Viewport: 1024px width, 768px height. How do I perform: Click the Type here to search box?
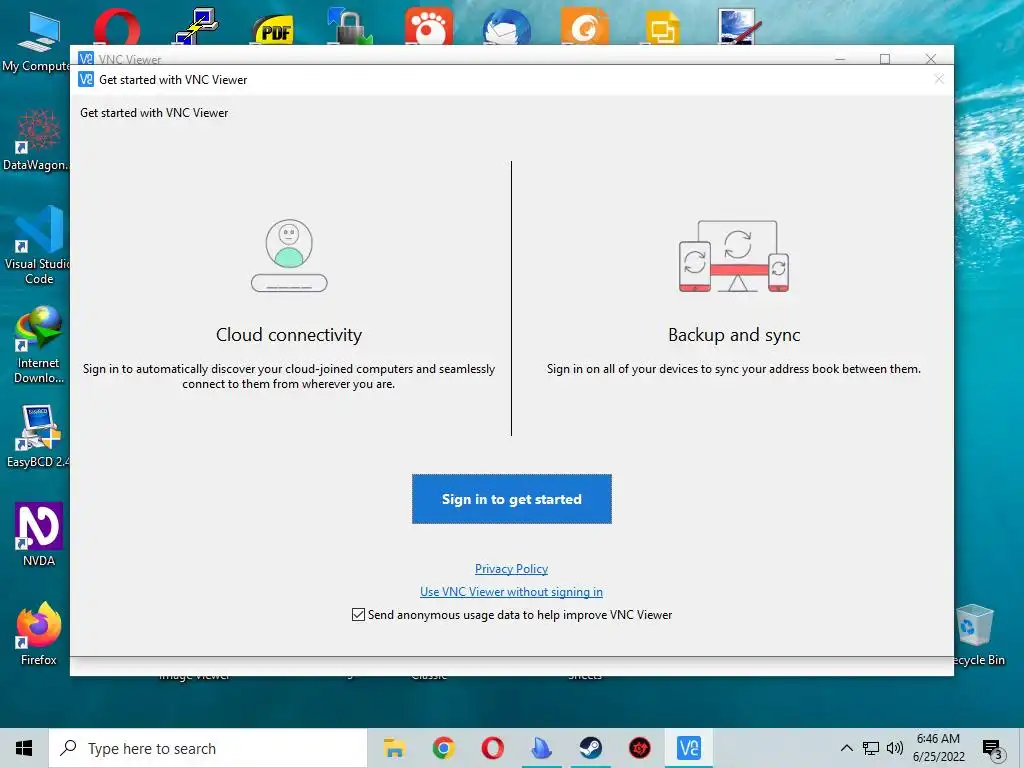(208, 748)
